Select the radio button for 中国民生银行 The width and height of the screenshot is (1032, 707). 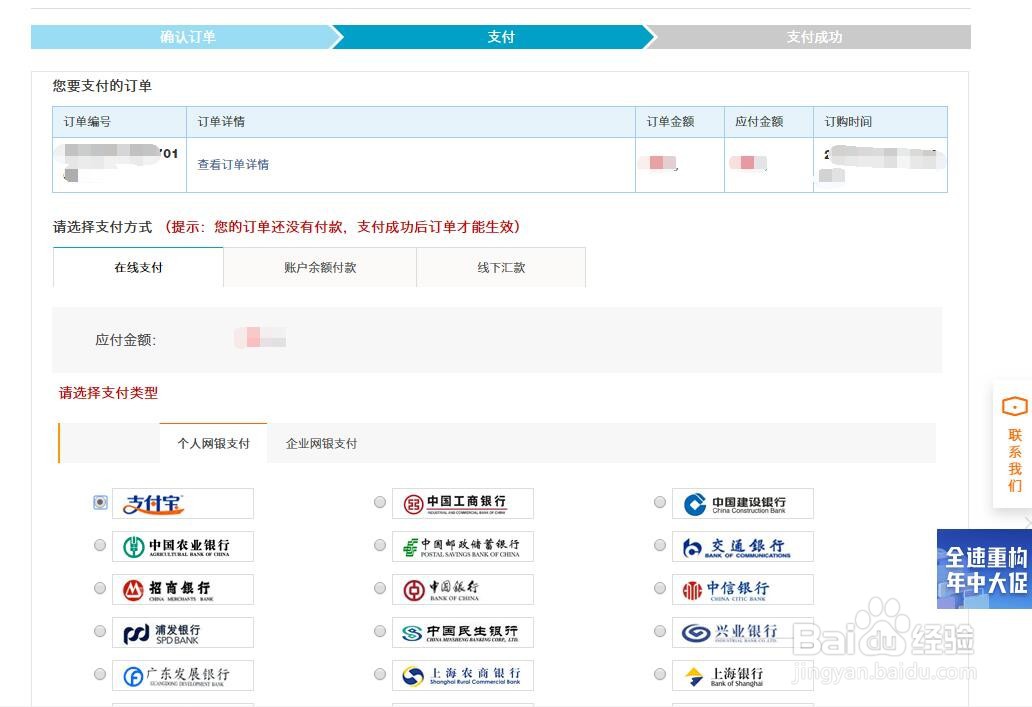click(380, 631)
